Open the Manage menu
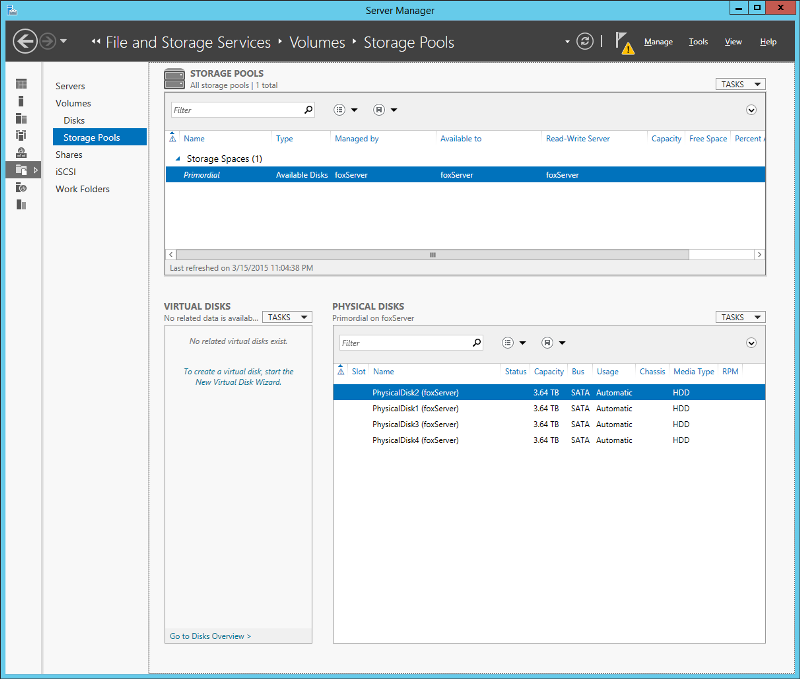Image resolution: width=800 pixels, height=679 pixels. (658, 42)
